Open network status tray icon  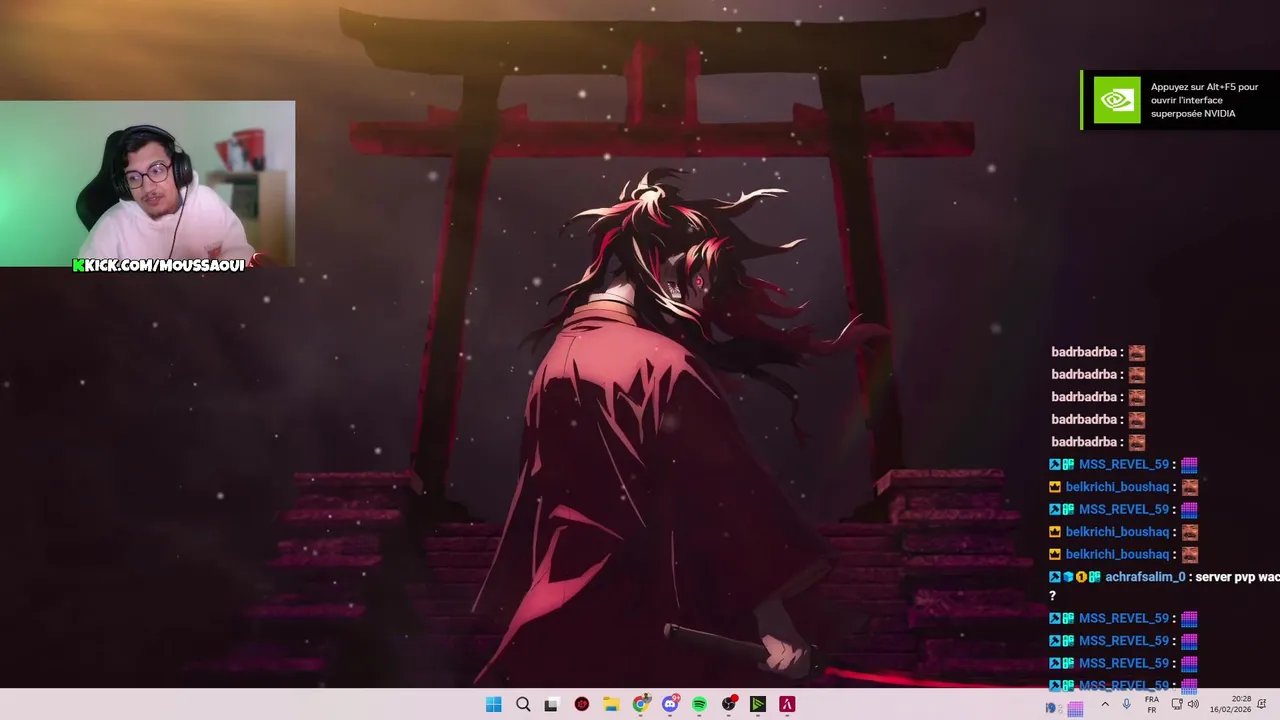1177,705
